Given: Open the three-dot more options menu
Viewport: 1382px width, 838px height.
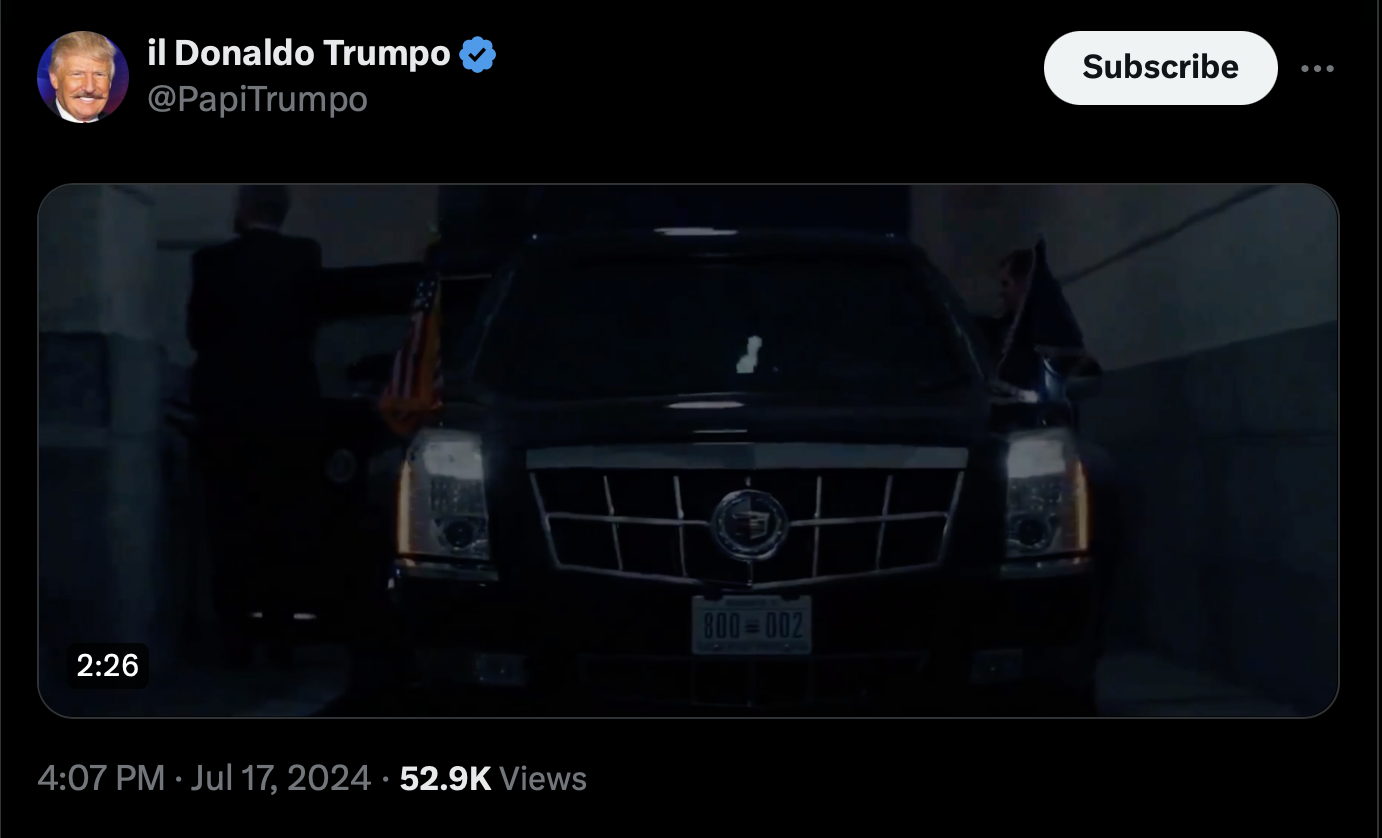Looking at the screenshot, I should tap(1318, 68).
